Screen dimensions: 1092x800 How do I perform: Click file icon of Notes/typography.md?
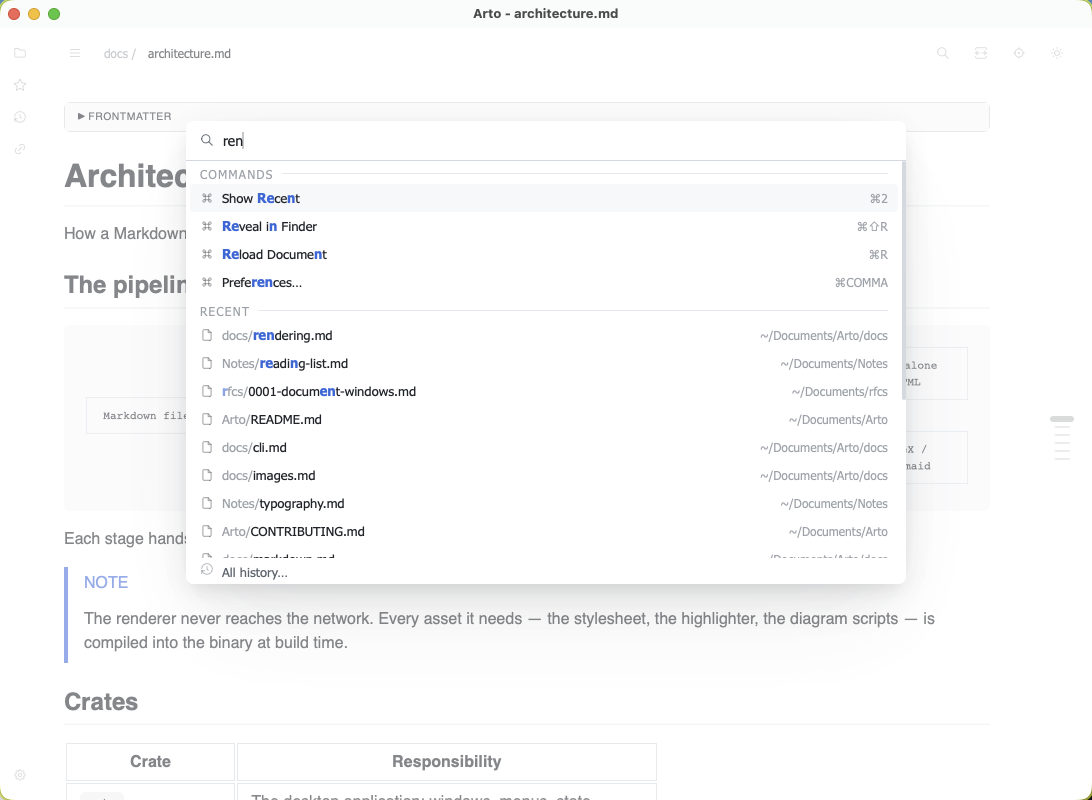[x=207, y=503]
